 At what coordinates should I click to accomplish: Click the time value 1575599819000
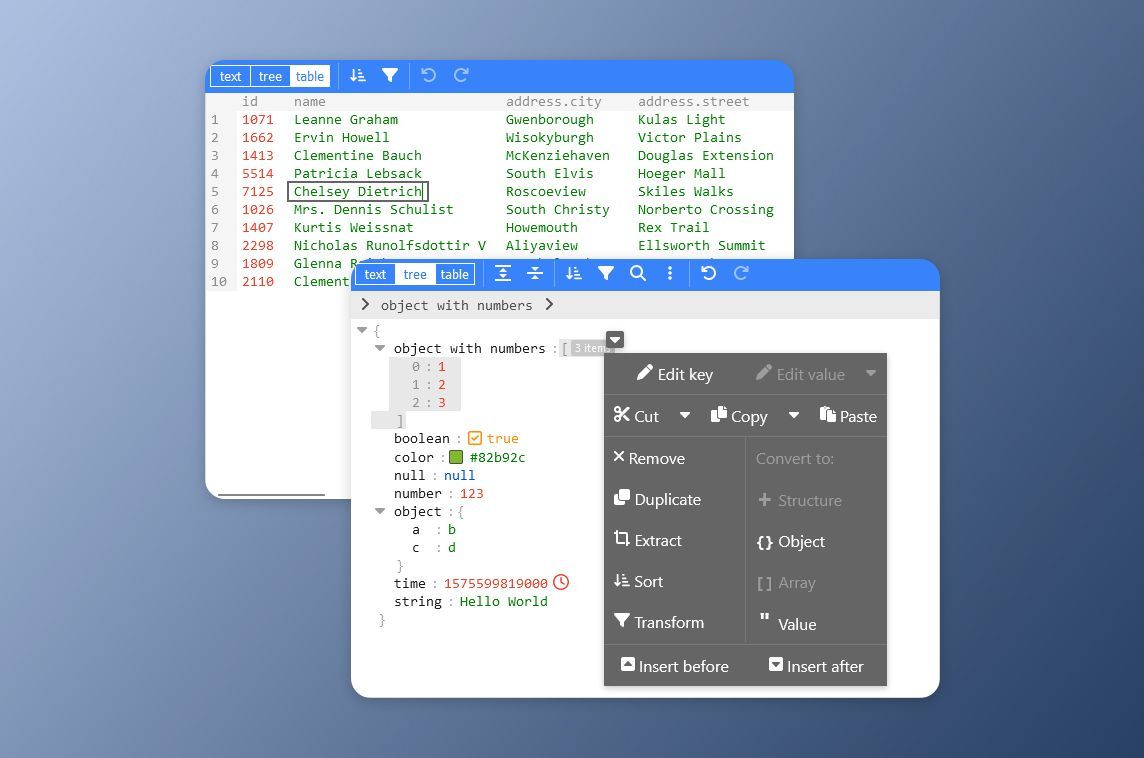click(495, 583)
